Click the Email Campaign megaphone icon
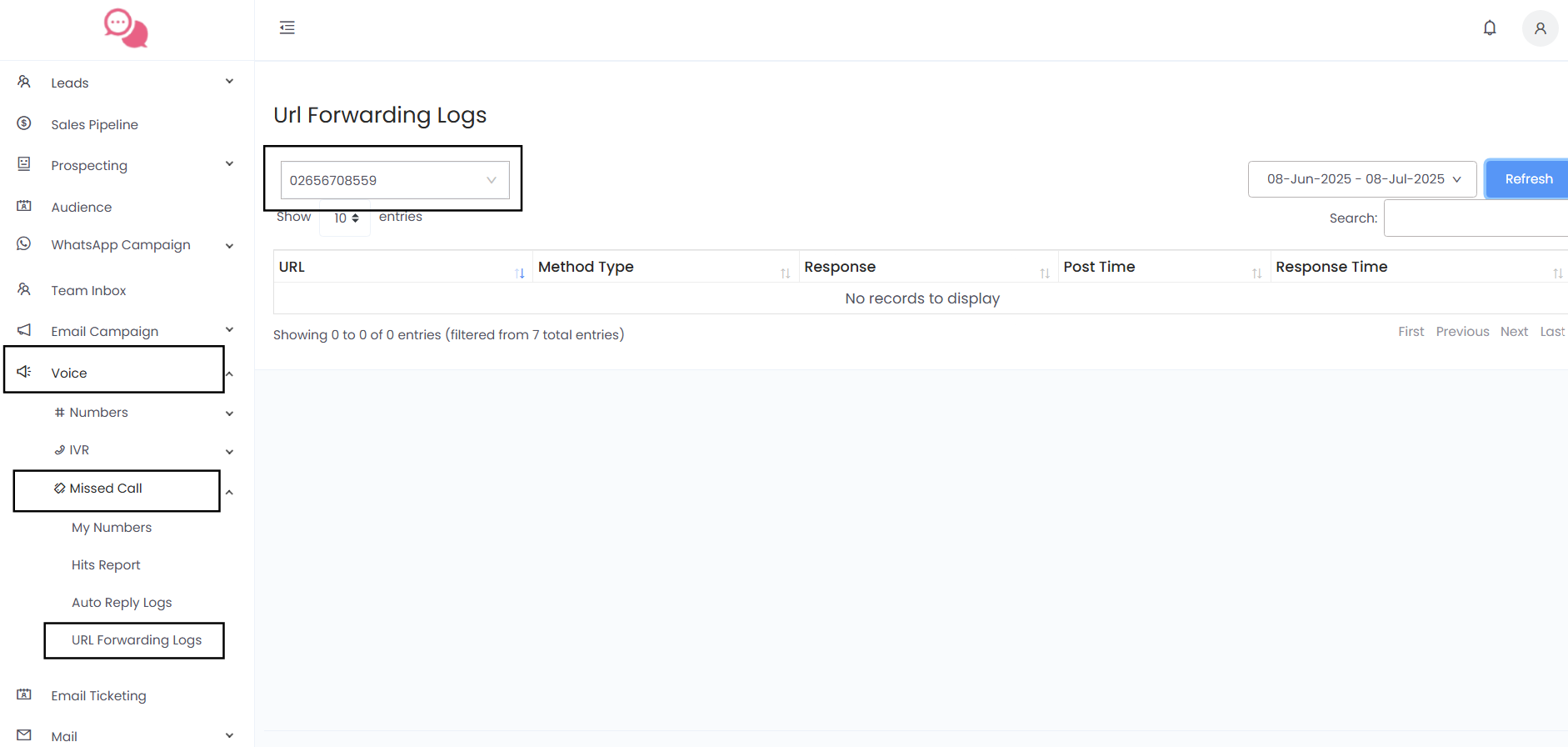 pyautogui.click(x=24, y=330)
